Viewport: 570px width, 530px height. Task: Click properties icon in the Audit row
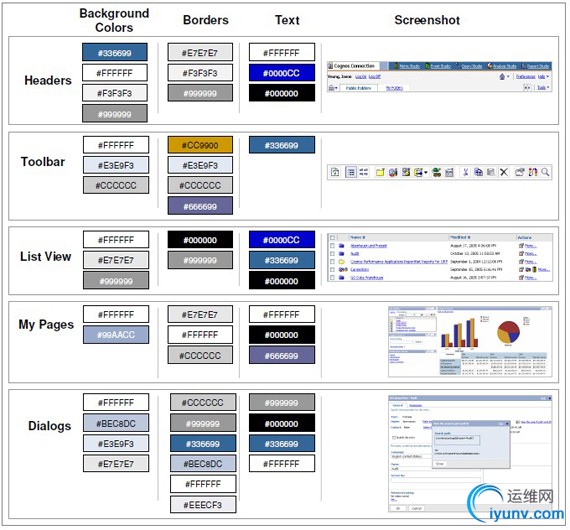point(521,254)
